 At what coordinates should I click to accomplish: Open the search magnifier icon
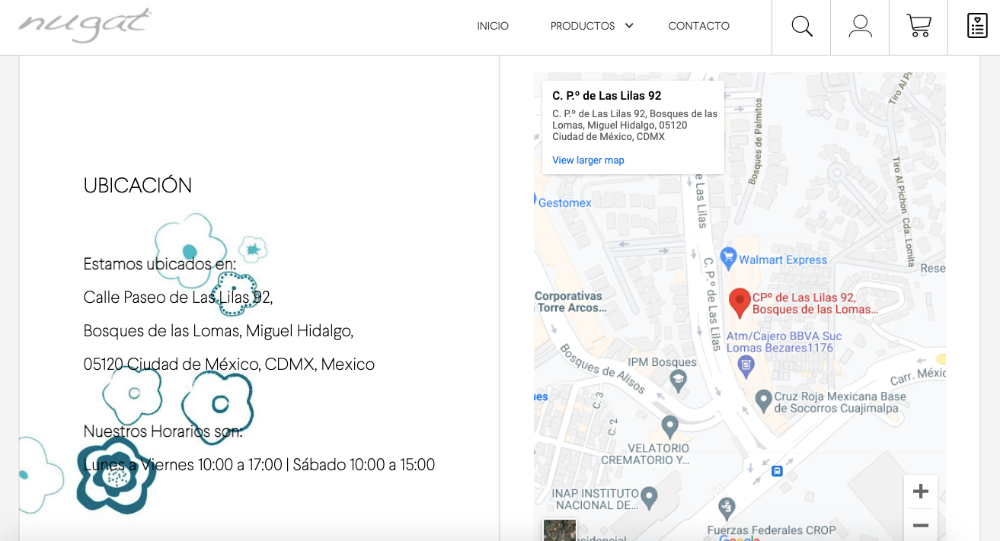801,27
